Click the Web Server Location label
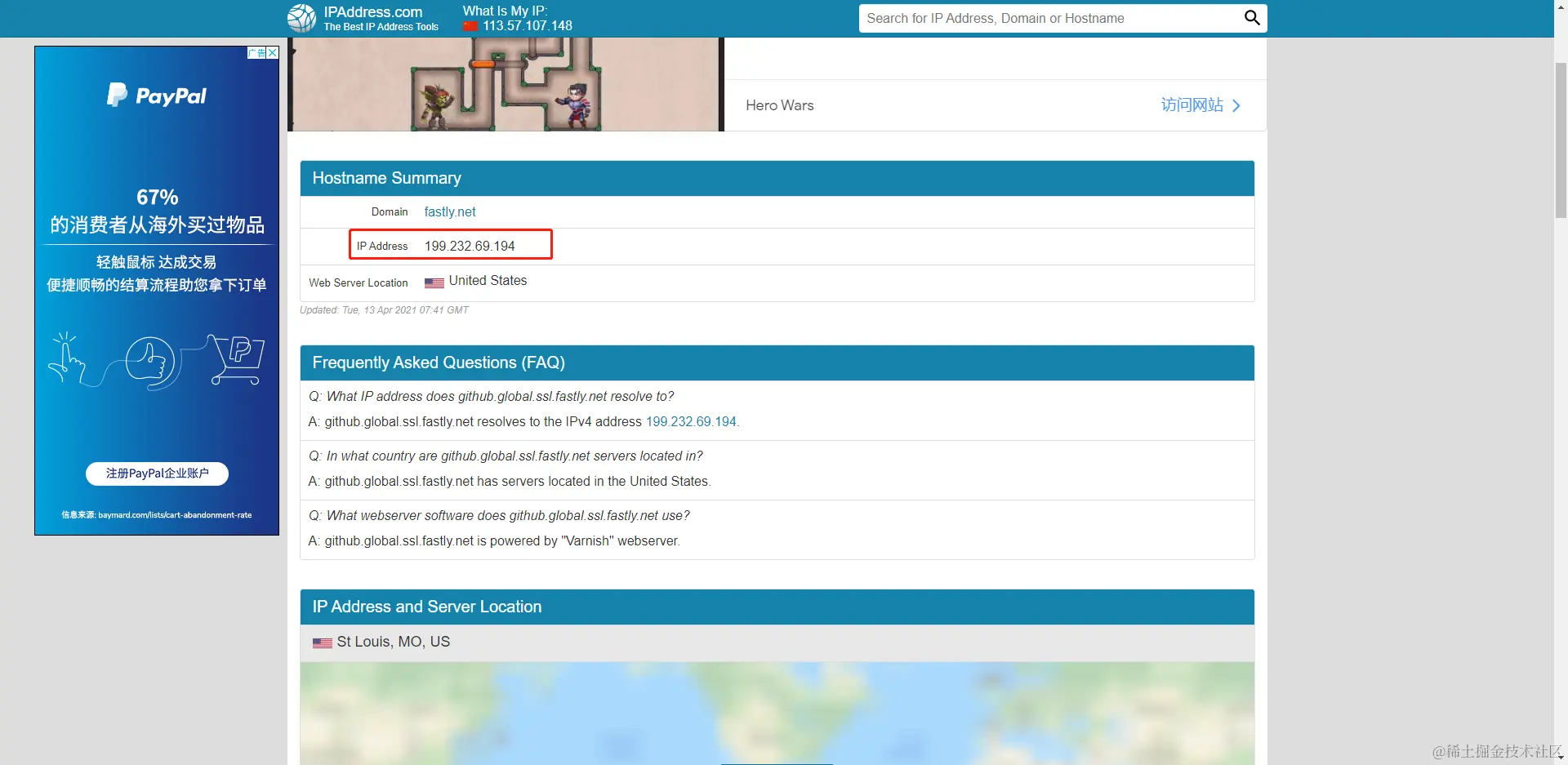The height and width of the screenshot is (765, 1568). (x=359, y=282)
